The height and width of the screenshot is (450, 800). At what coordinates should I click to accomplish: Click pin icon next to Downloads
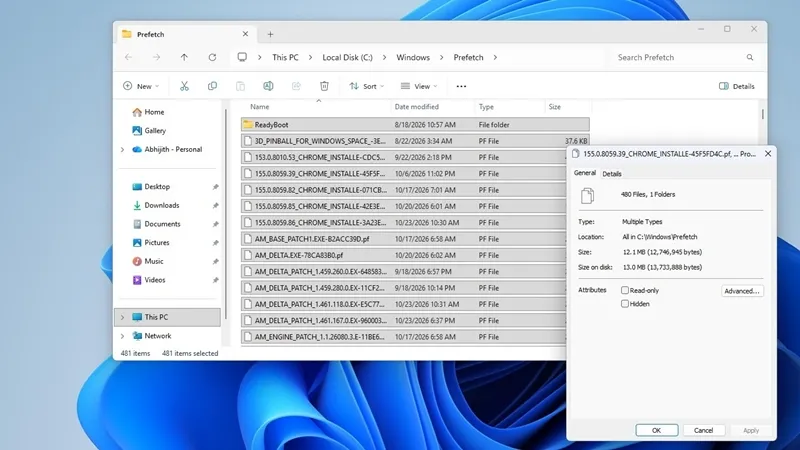point(215,205)
